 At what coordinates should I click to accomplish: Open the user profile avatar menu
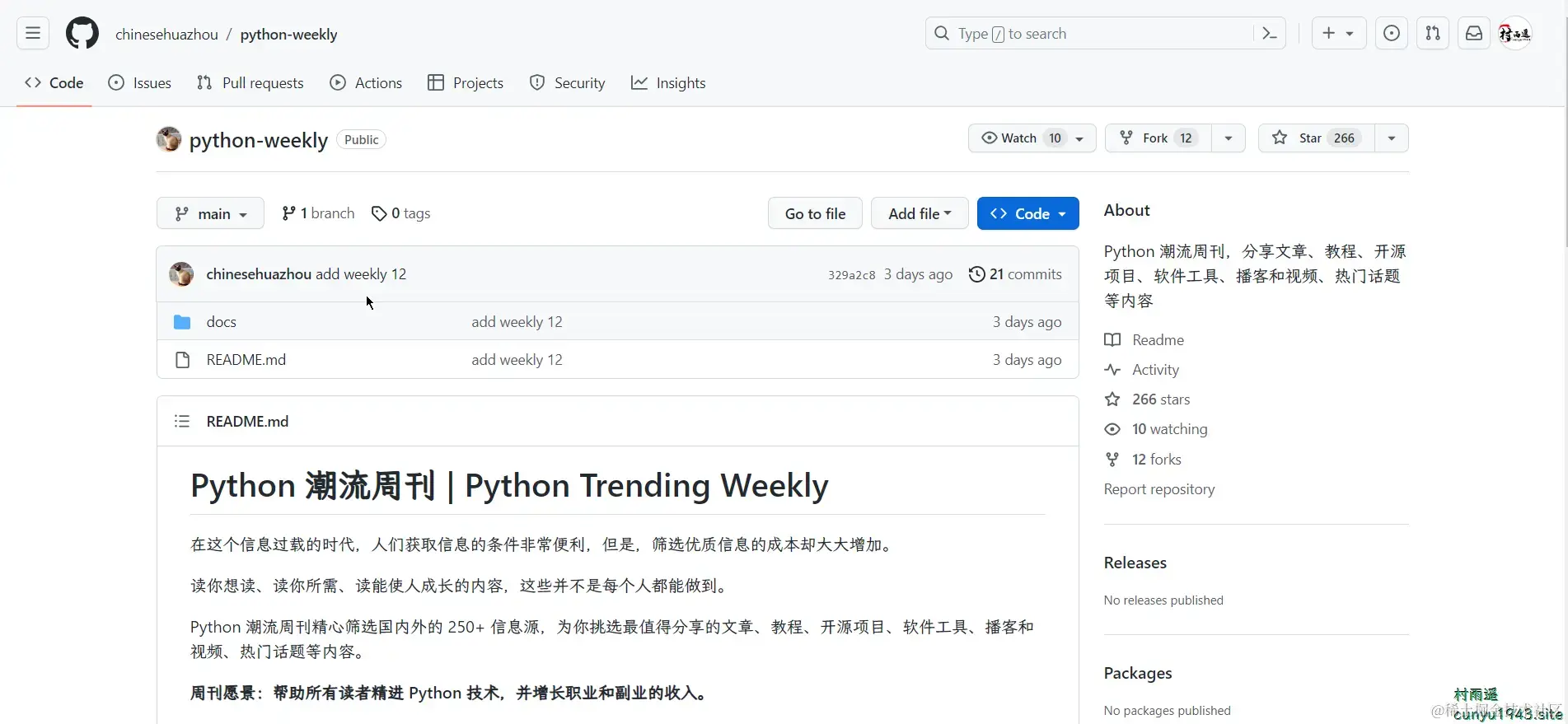point(1515,34)
